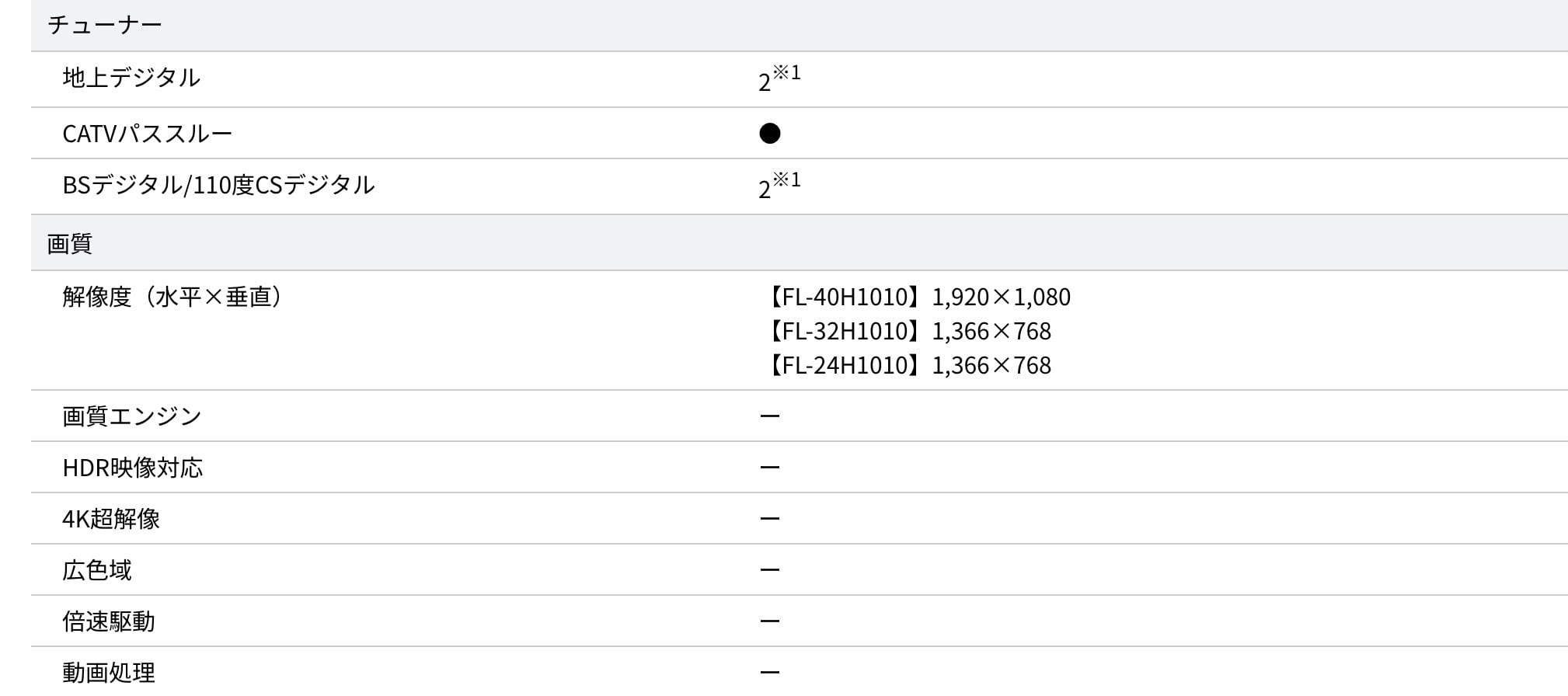Click the チューナー section header
The width and height of the screenshot is (1568, 696).
click(x=104, y=25)
